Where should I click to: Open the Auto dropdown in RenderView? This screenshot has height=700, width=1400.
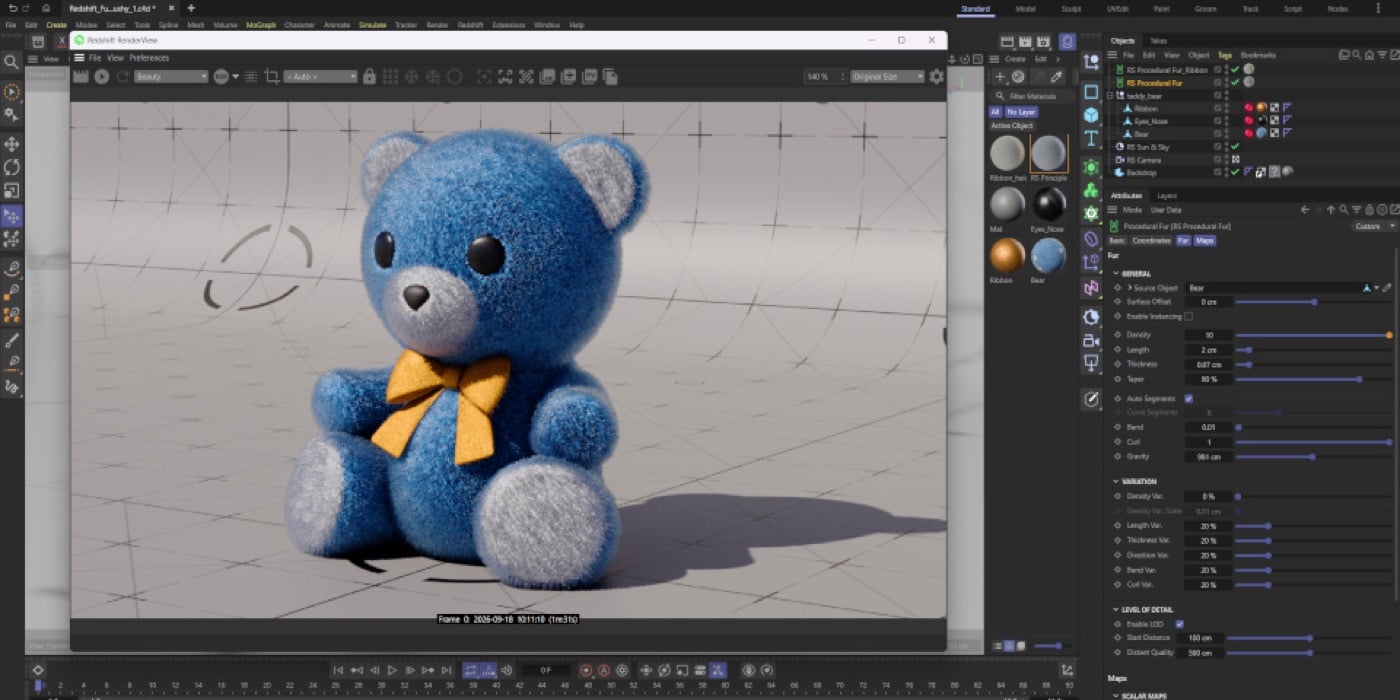point(320,76)
